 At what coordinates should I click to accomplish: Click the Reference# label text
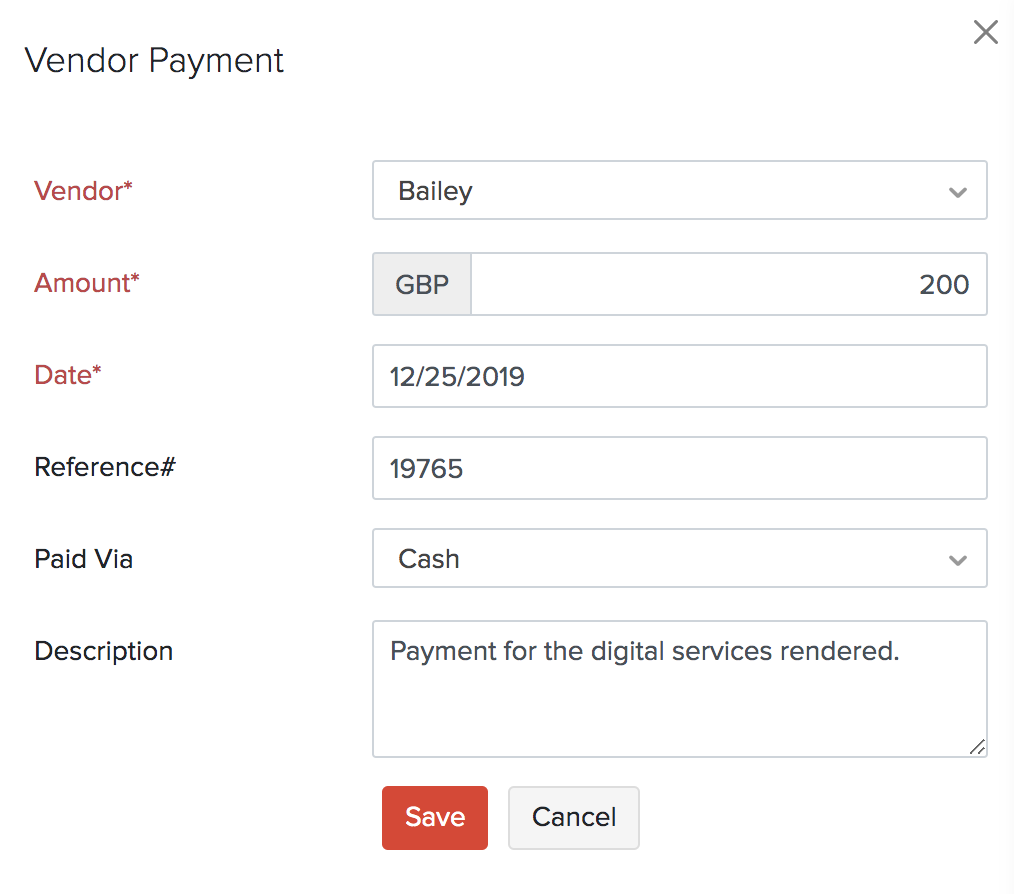coord(105,467)
